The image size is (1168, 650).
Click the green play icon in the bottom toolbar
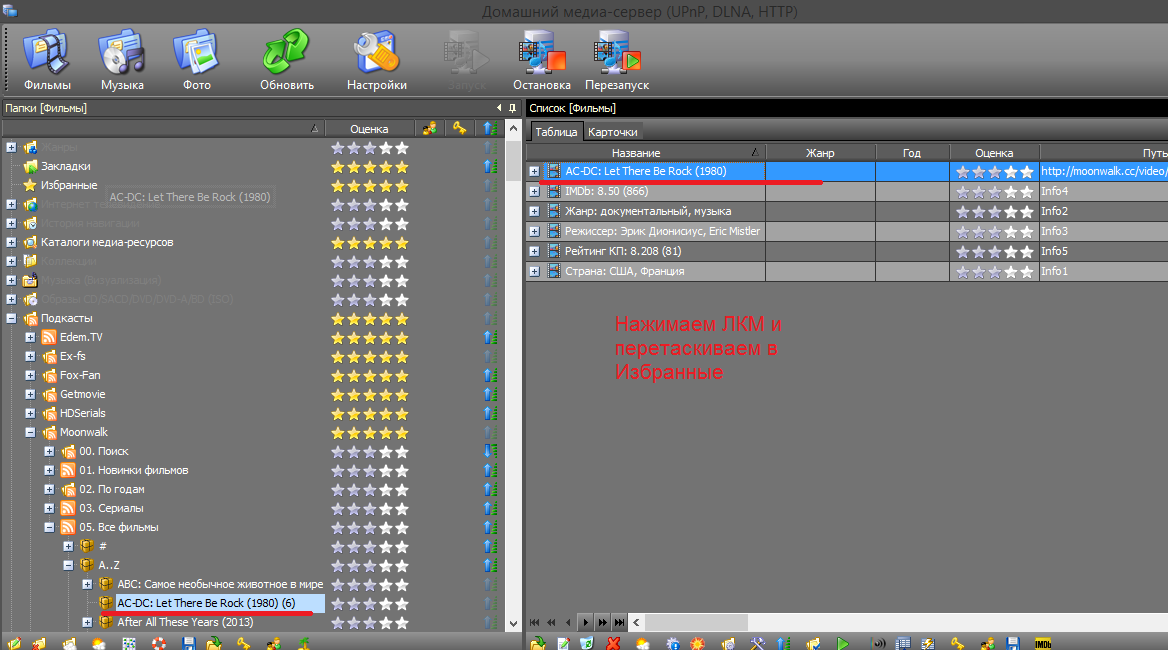[843, 643]
